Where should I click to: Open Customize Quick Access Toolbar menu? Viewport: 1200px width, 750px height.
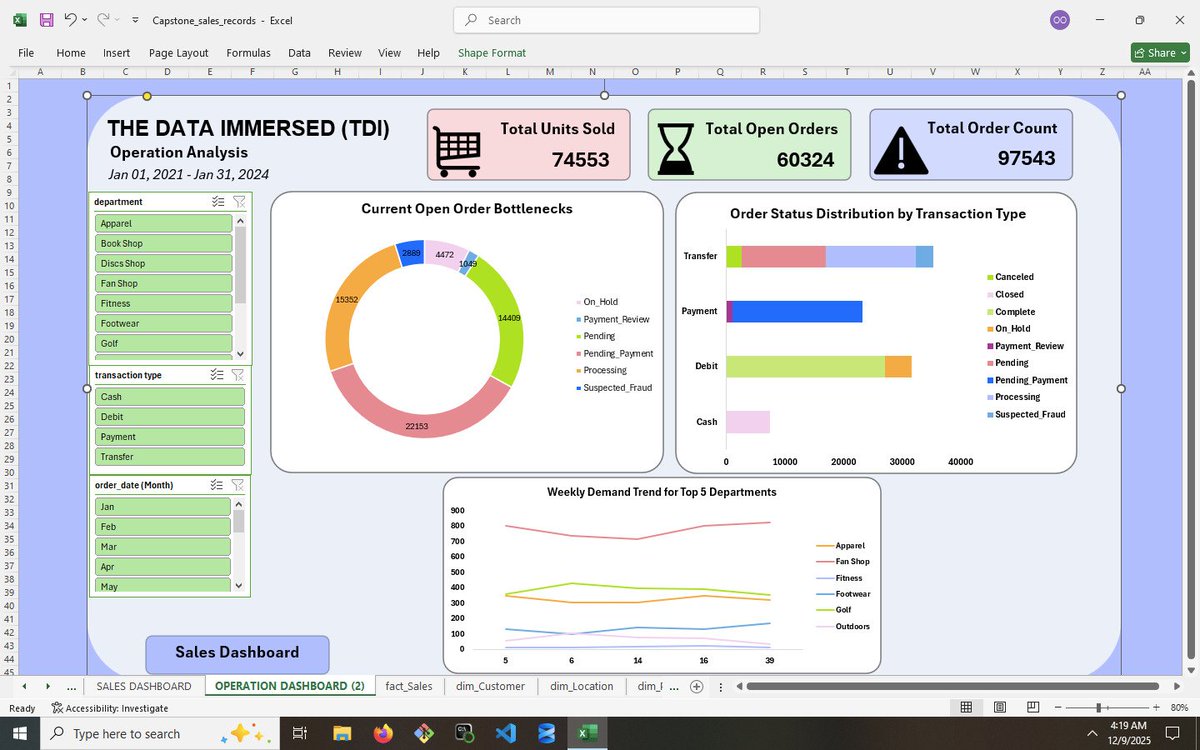(133, 20)
